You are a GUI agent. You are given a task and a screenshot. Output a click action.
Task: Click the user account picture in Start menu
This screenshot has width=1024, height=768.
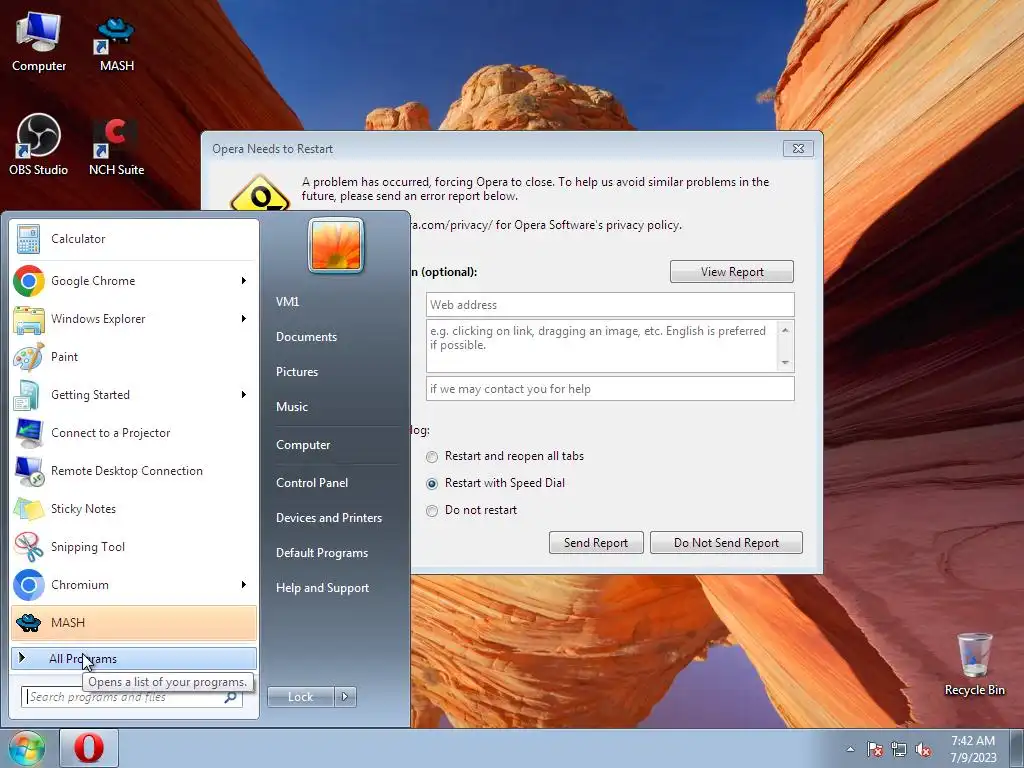pyautogui.click(x=336, y=246)
